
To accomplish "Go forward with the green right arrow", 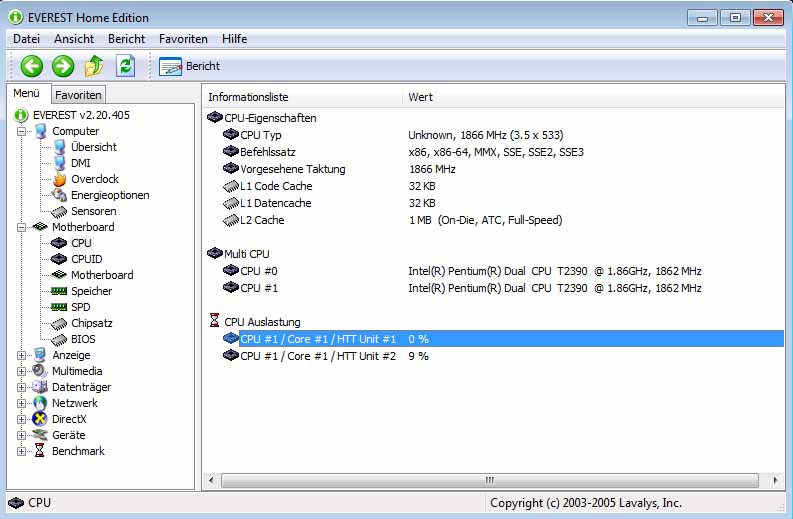I will tap(63, 66).
